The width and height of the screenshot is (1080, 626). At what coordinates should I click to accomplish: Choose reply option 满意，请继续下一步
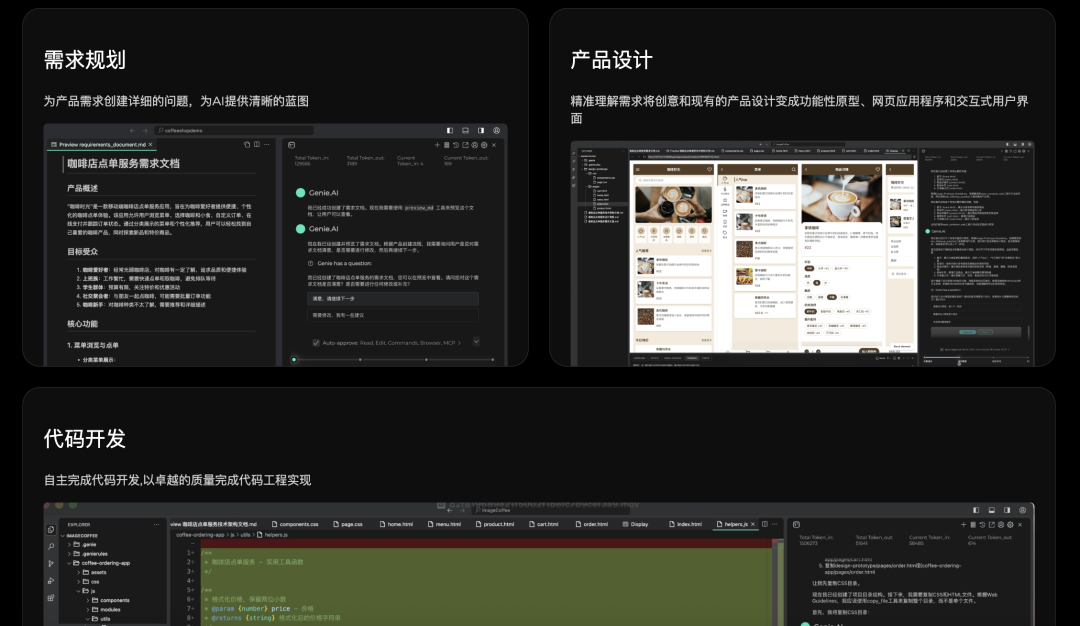point(393,299)
